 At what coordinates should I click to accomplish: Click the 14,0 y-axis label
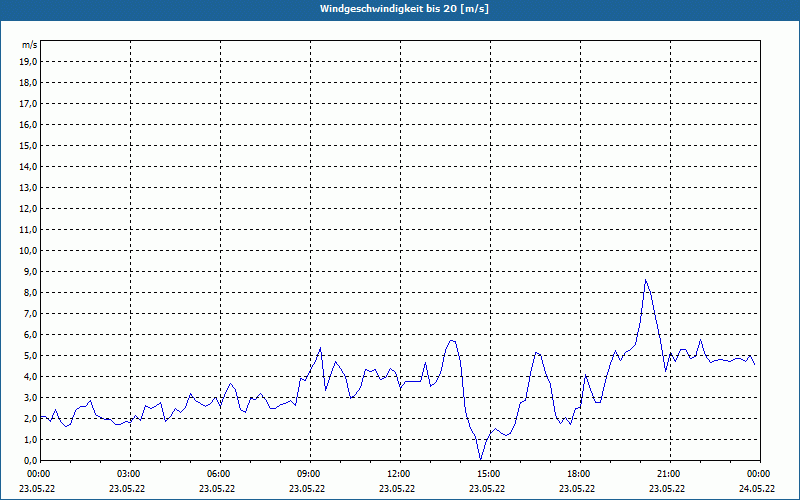tap(29, 167)
